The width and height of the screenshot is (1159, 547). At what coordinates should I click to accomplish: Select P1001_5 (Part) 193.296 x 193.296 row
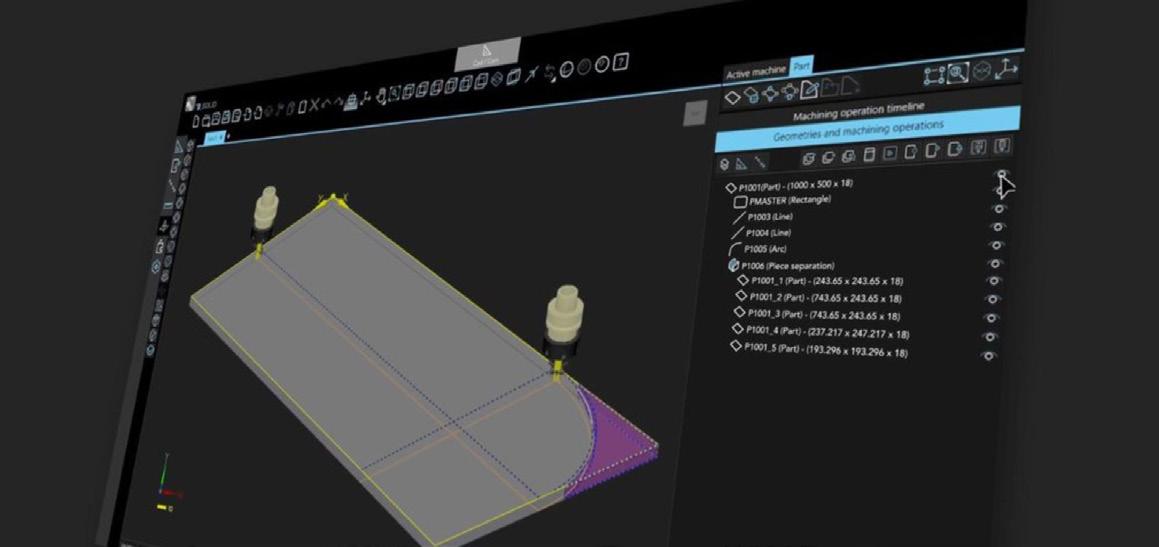tap(819, 350)
